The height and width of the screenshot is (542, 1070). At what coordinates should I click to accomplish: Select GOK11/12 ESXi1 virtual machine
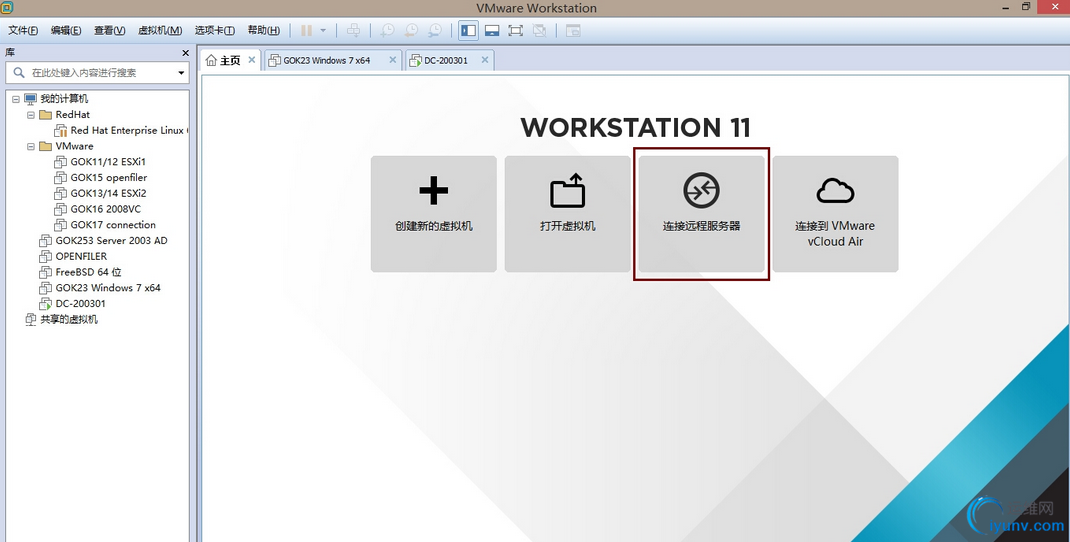click(108, 162)
